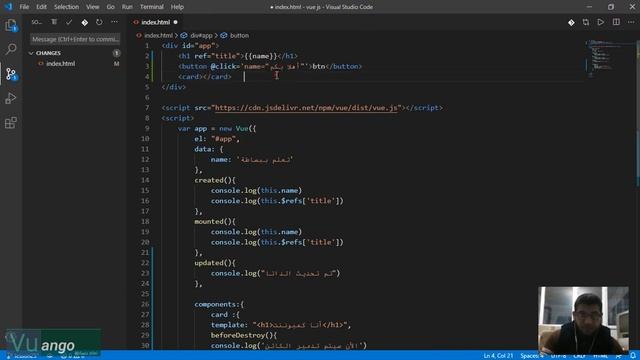
Task: Click the view as tree icon in Source Control
Action: (54, 22)
